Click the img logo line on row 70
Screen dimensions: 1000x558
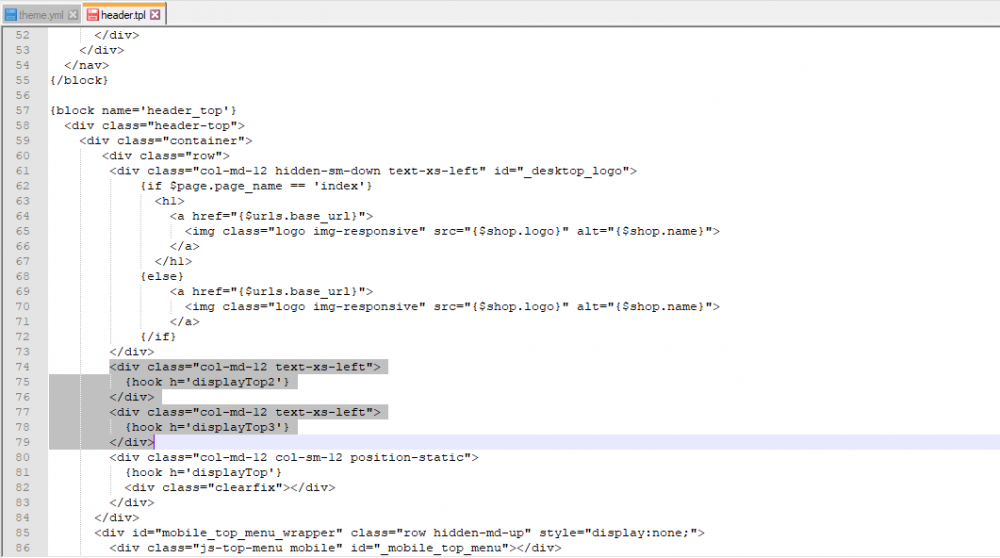pyautogui.click(x=452, y=307)
